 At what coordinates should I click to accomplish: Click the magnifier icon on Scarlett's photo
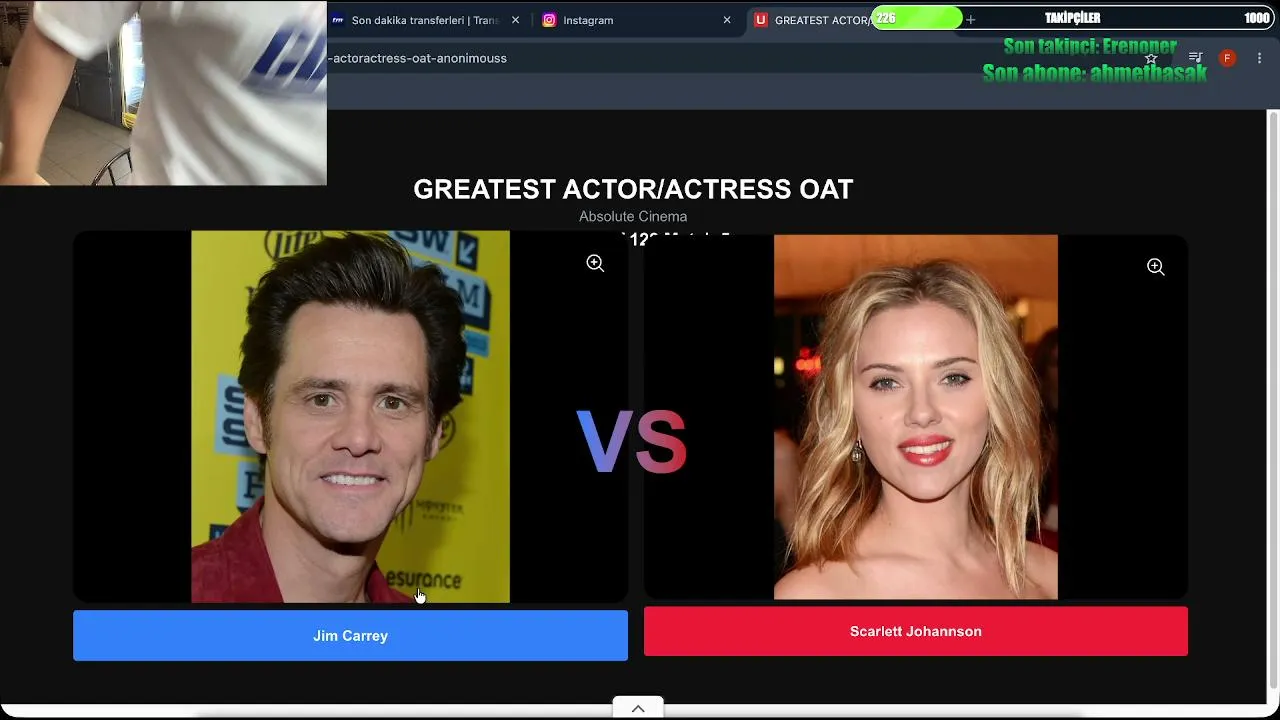pos(1155,267)
